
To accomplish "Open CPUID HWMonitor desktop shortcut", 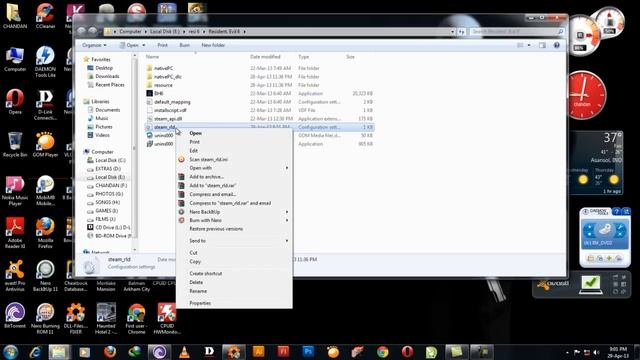I will tap(167, 318).
